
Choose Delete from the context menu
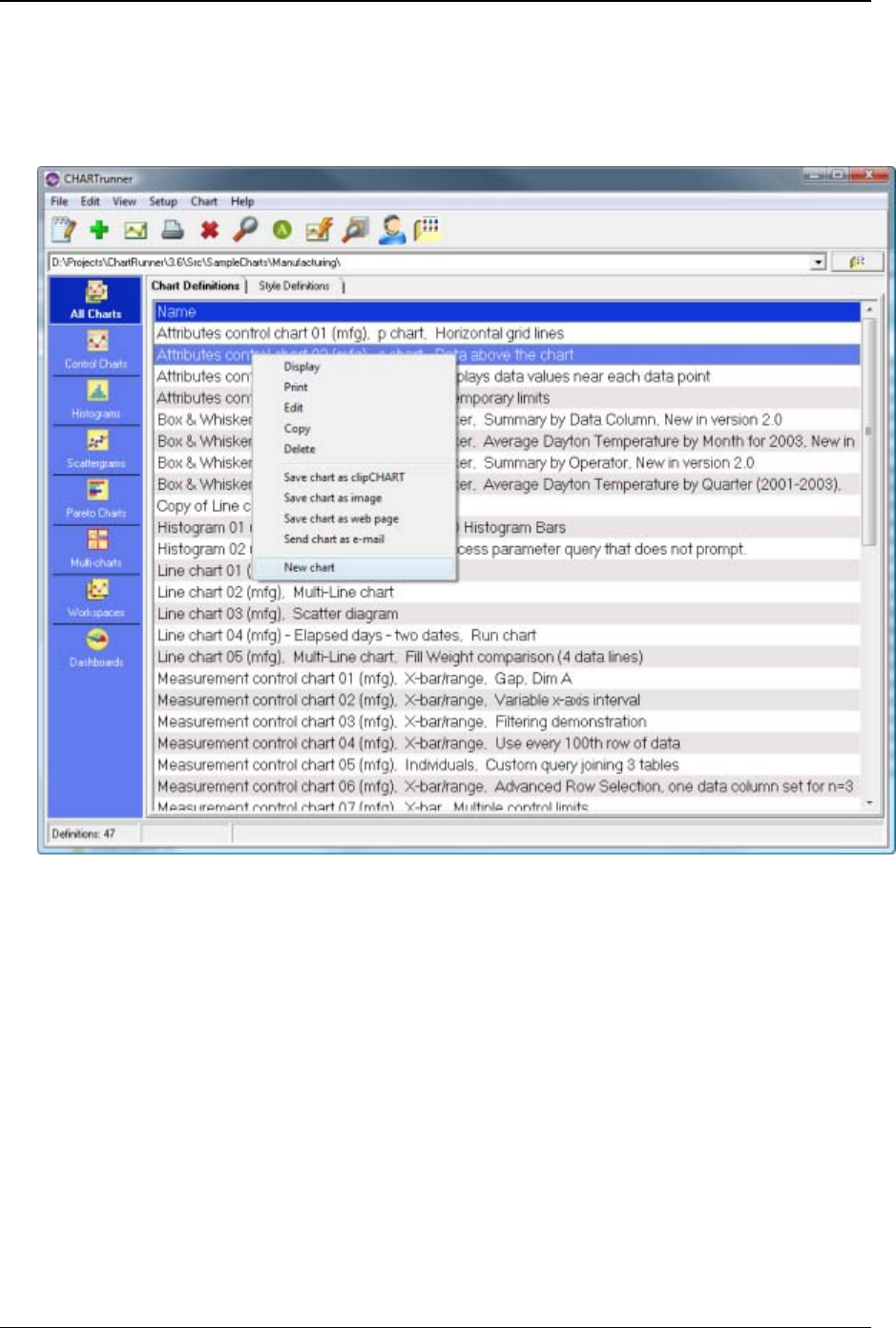coord(300,449)
